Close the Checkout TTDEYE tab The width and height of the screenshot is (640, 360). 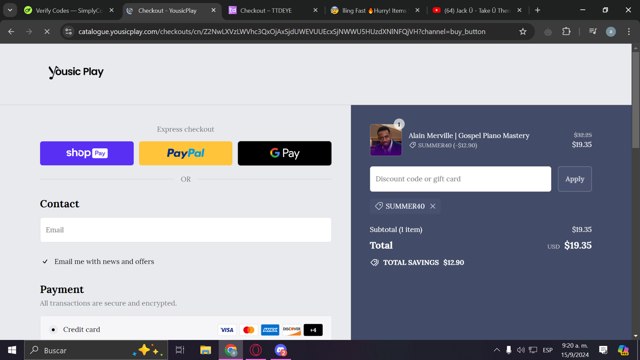315,10
